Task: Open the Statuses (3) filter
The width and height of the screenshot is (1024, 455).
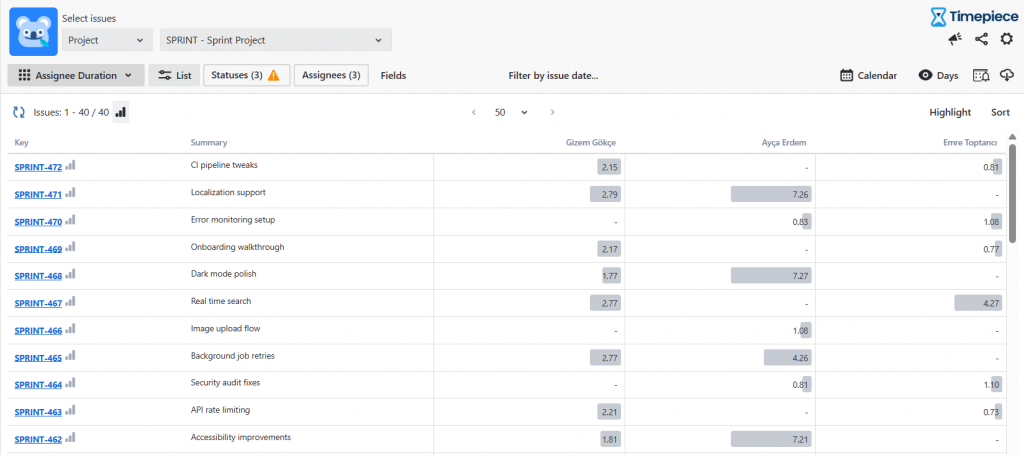Action: pyautogui.click(x=246, y=75)
